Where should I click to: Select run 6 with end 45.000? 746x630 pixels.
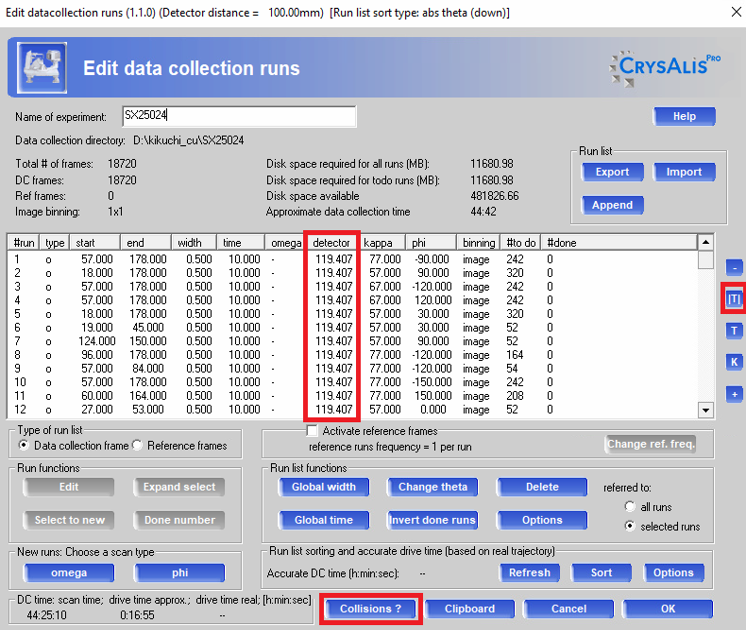[x=352, y=327]
